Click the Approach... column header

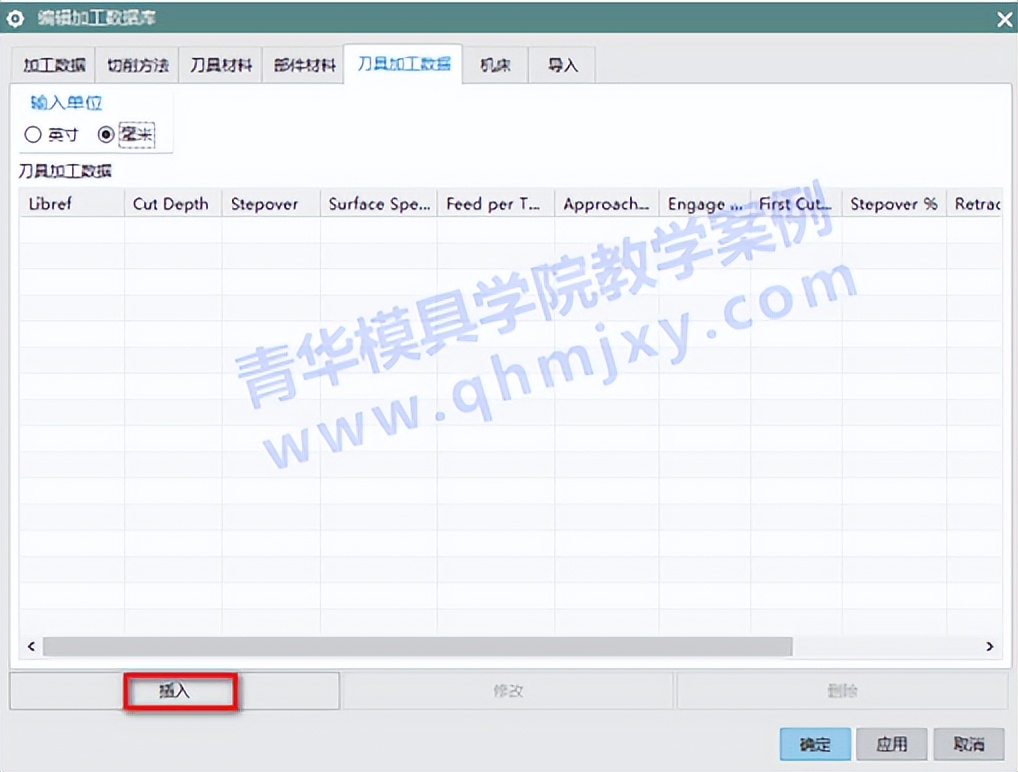607,204
